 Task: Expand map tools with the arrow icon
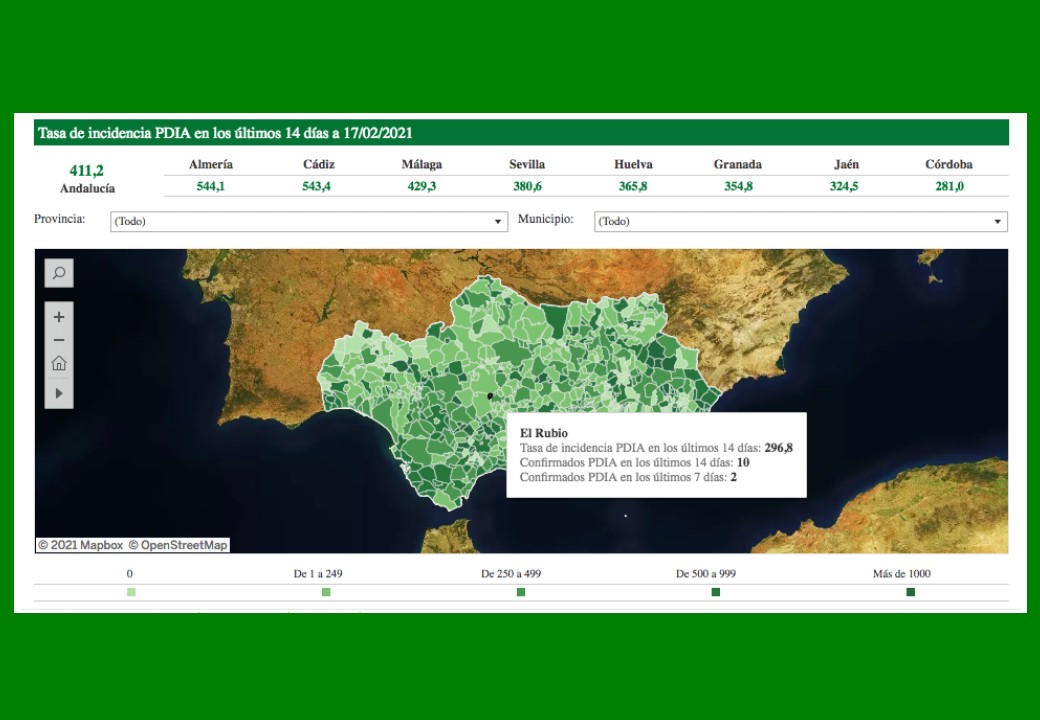(59, 393)
